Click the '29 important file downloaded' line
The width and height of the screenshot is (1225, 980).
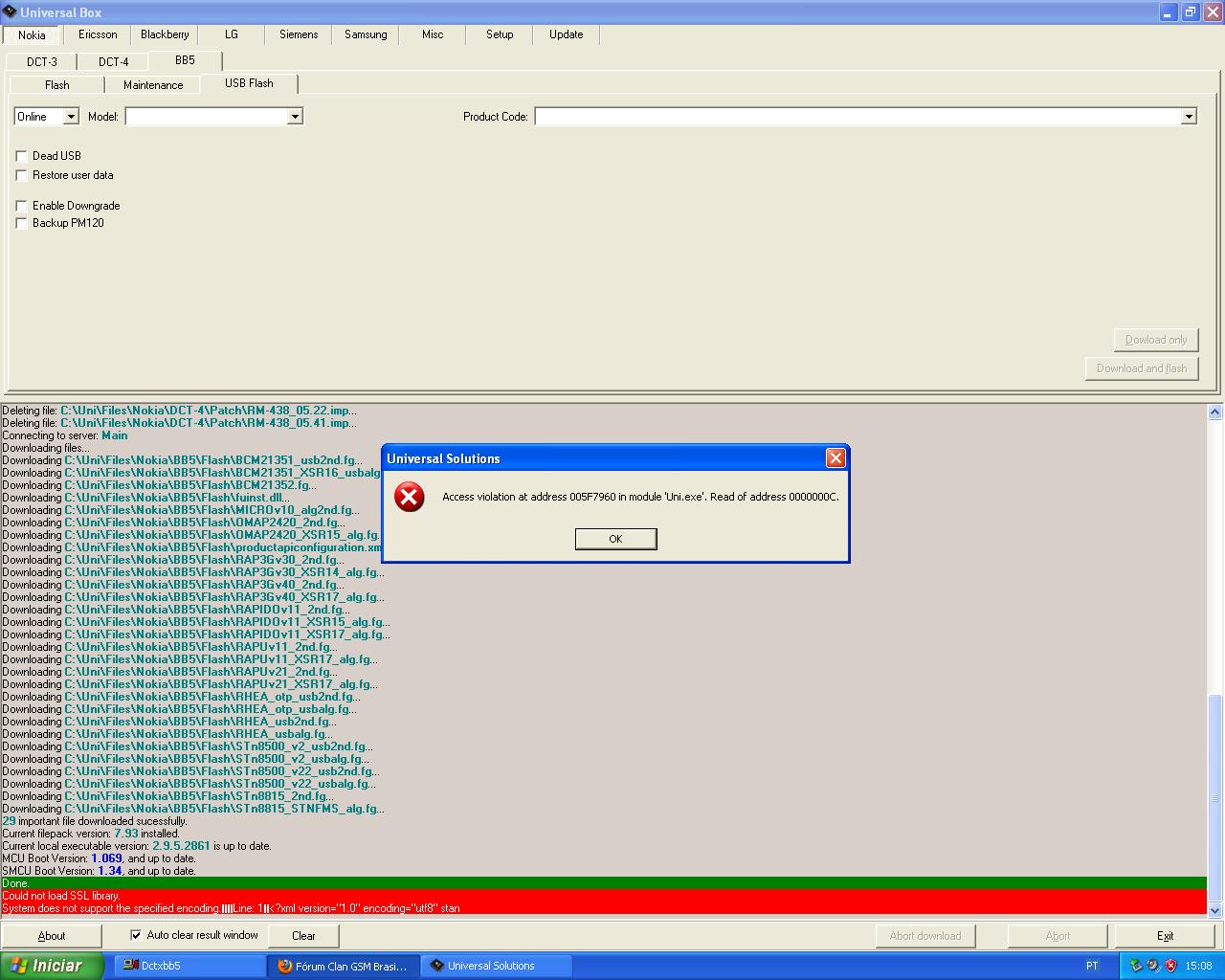[95, 821]
